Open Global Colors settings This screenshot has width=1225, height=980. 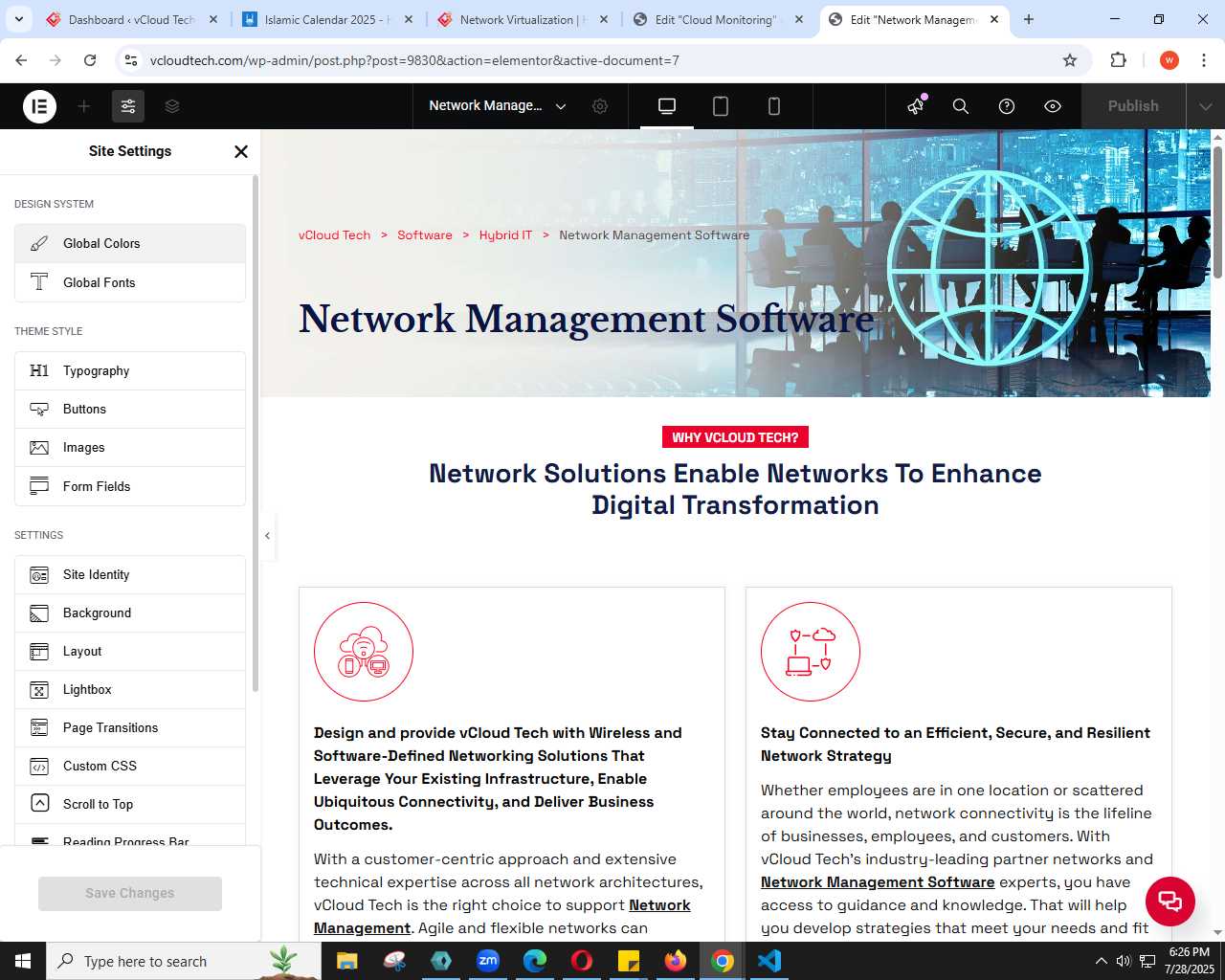[x=130, y=244]
